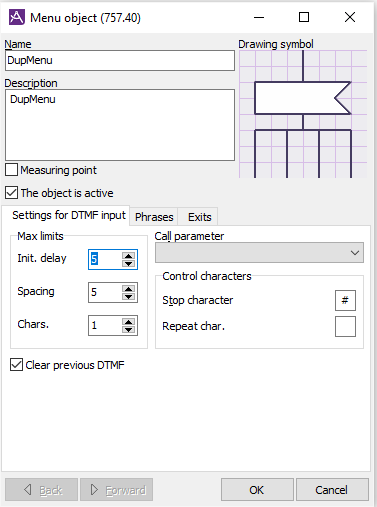Screen dimensions: 377x507
Task: Increase the Init. delay value with up arrow
Action: 128,256
